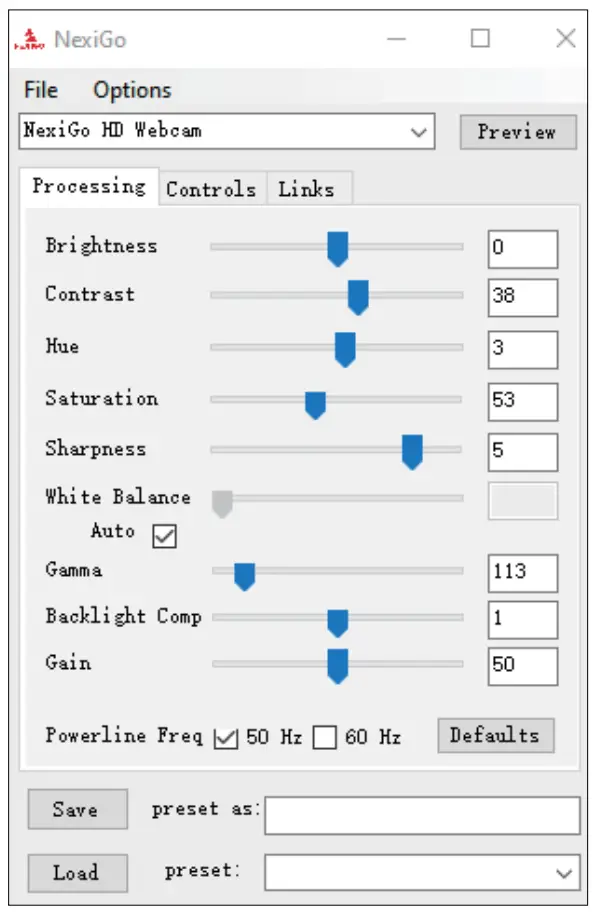
Task: Toggle the Auto white balance checkbox
Action: (165, 536)
